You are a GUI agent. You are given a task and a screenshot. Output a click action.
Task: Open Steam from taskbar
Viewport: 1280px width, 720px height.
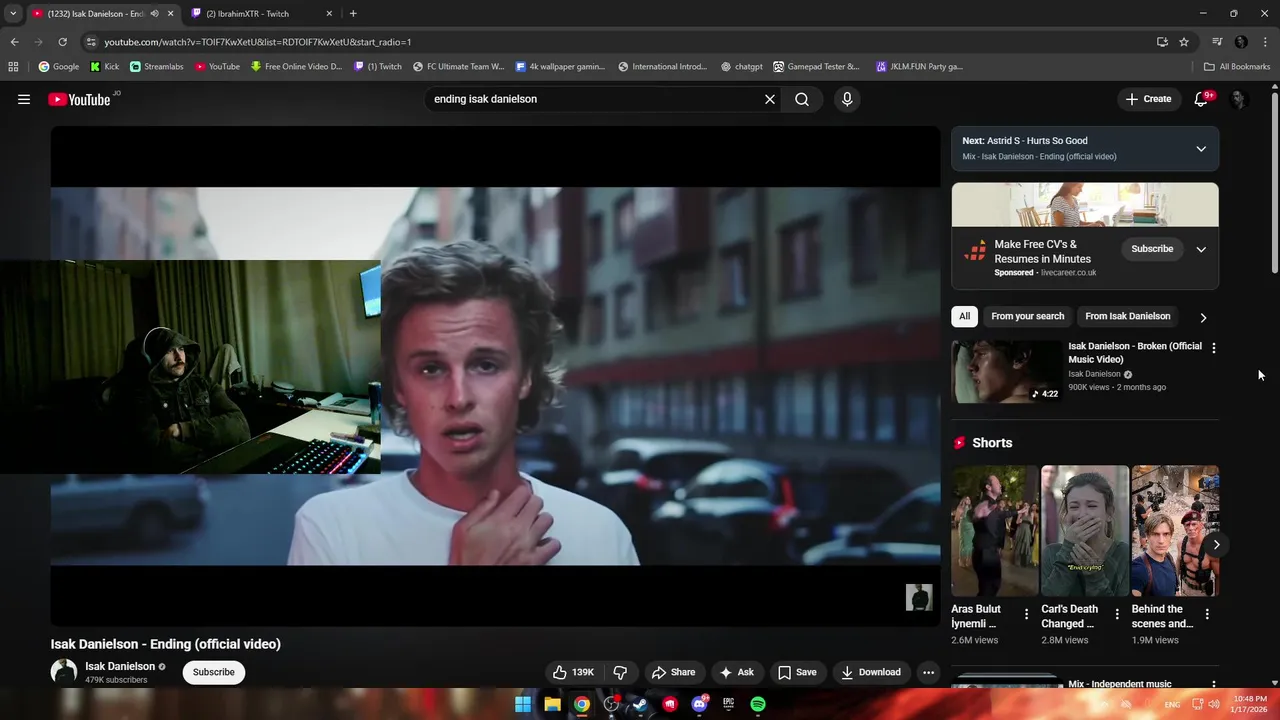coord(640,704)
